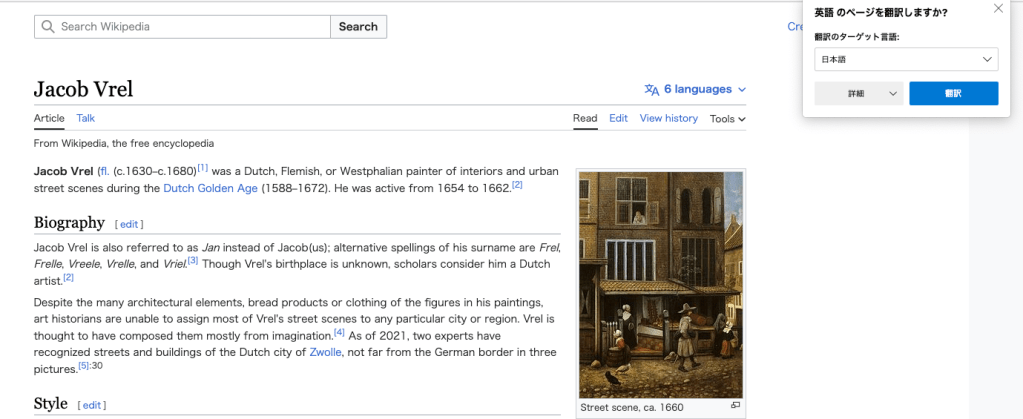1023x419 pixels.
Task: Expand the 詳細 options dropdown
Action: [860, 93]
